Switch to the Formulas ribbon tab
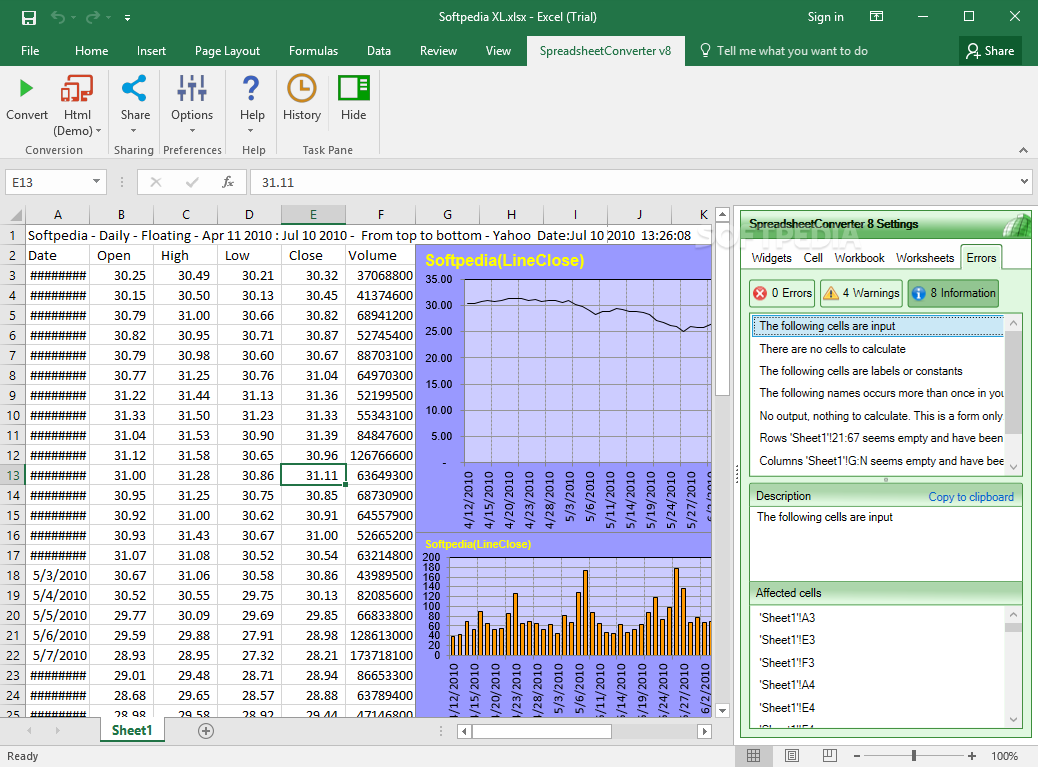1038x767 pixels. 313,51
